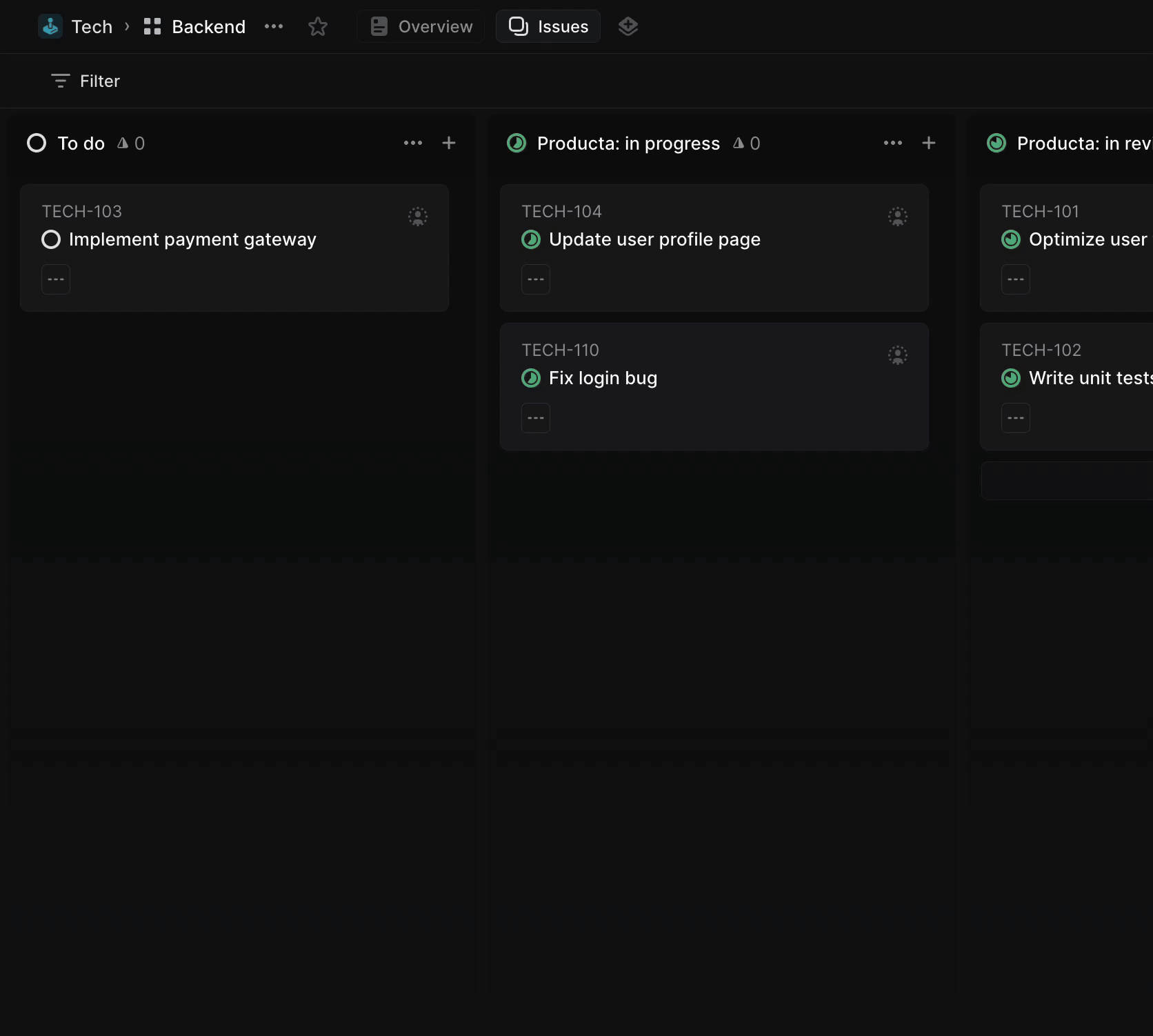Open the Filter button
Viewport: 1153px width, 1036px height.
pyautogui.click(x=86, y=81)
